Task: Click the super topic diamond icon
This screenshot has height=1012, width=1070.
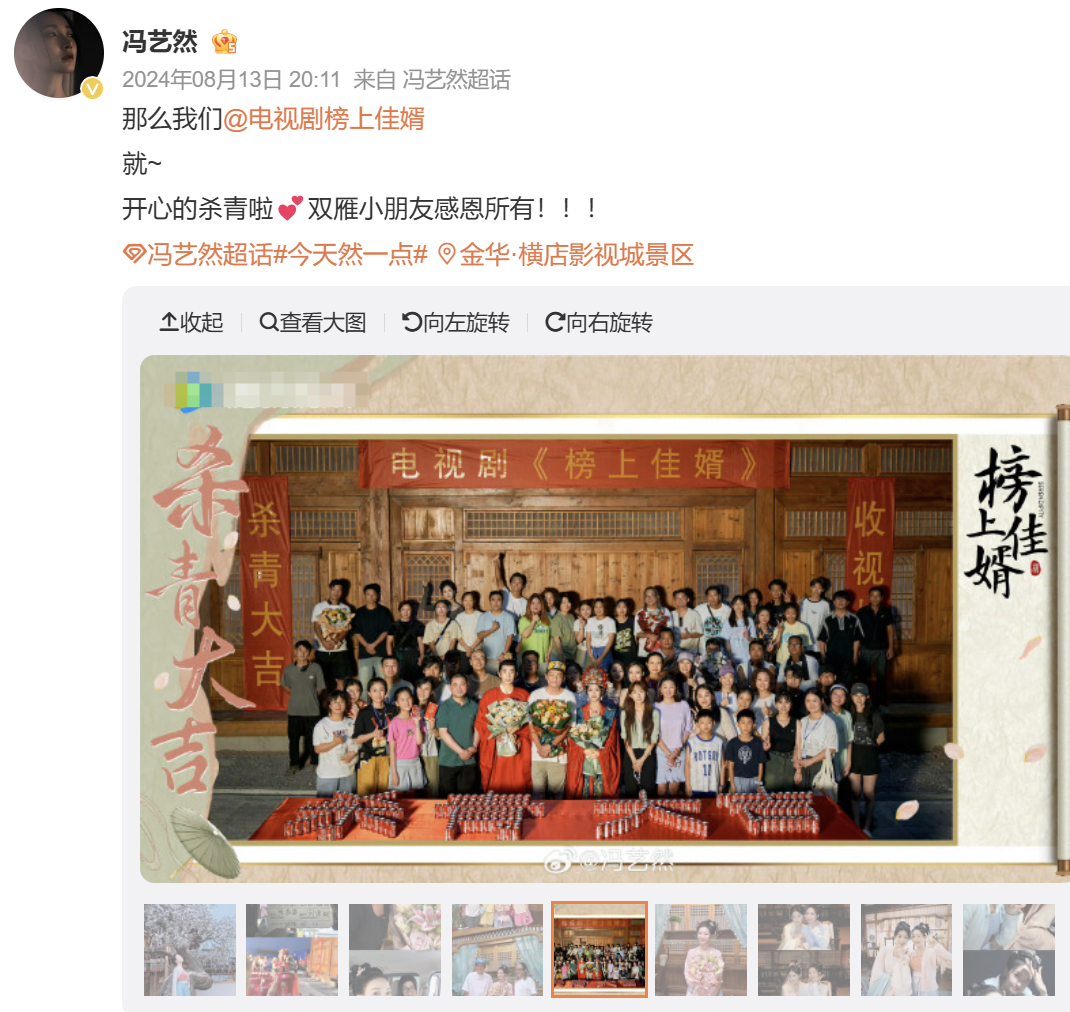Action: click(x=134, y=255)
